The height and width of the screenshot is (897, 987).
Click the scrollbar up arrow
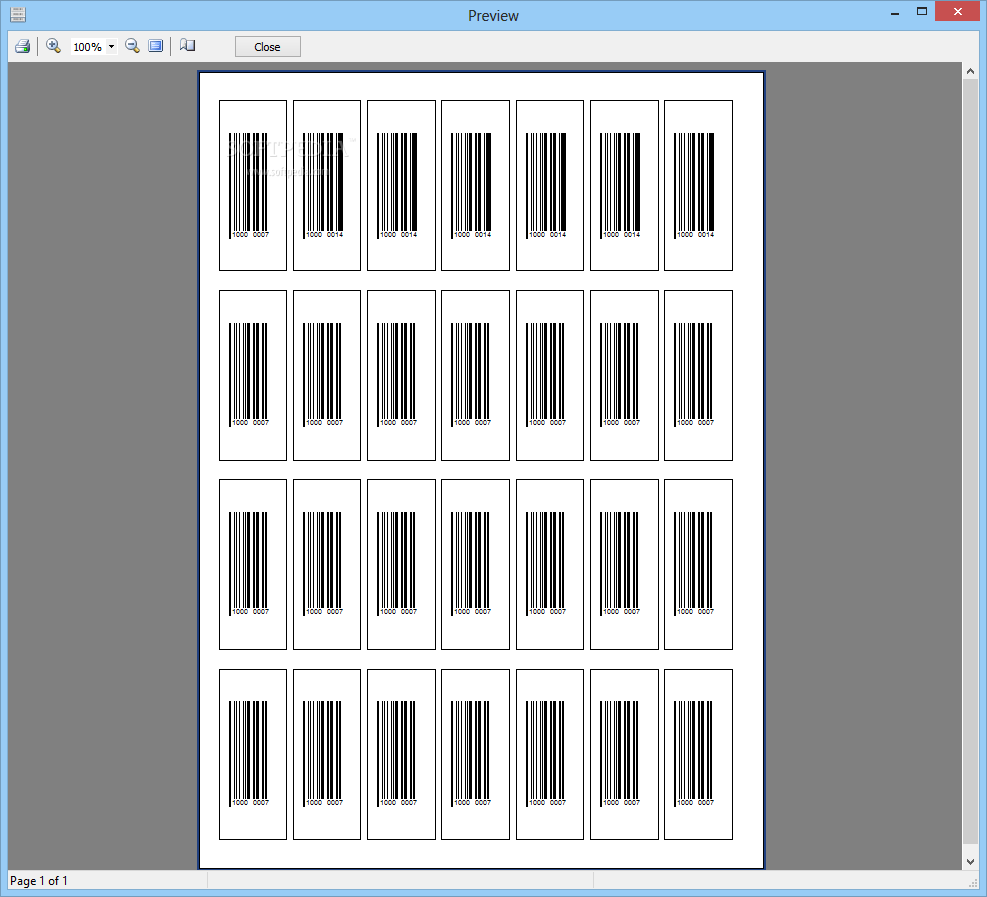(x=970, y=71)
